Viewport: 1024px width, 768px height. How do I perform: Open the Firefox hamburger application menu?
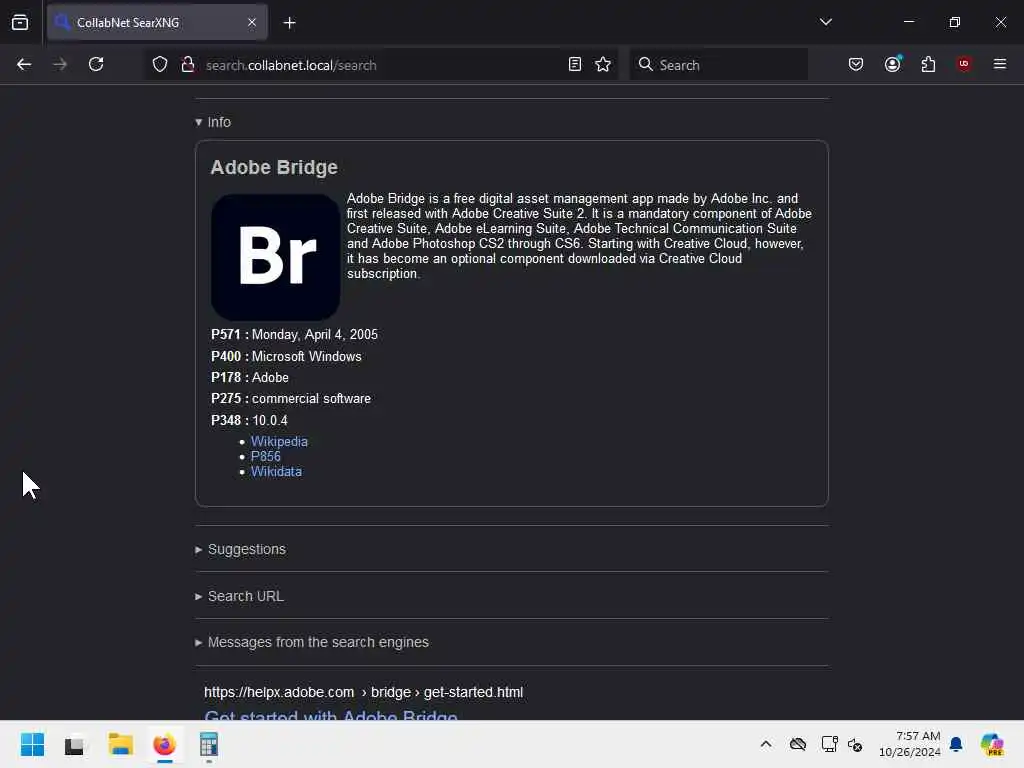click(1000, 64)
